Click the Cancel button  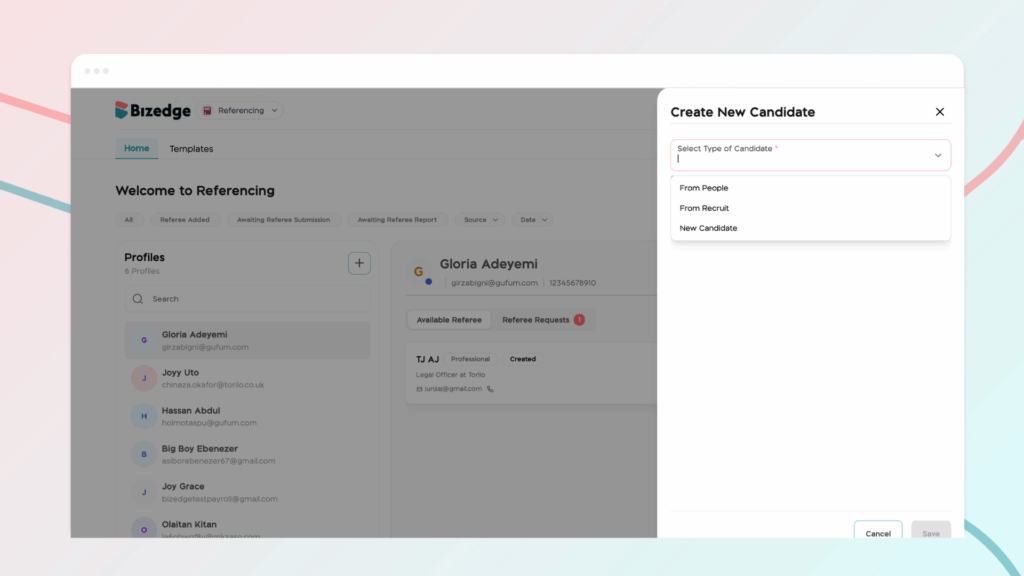pos(878,532)
